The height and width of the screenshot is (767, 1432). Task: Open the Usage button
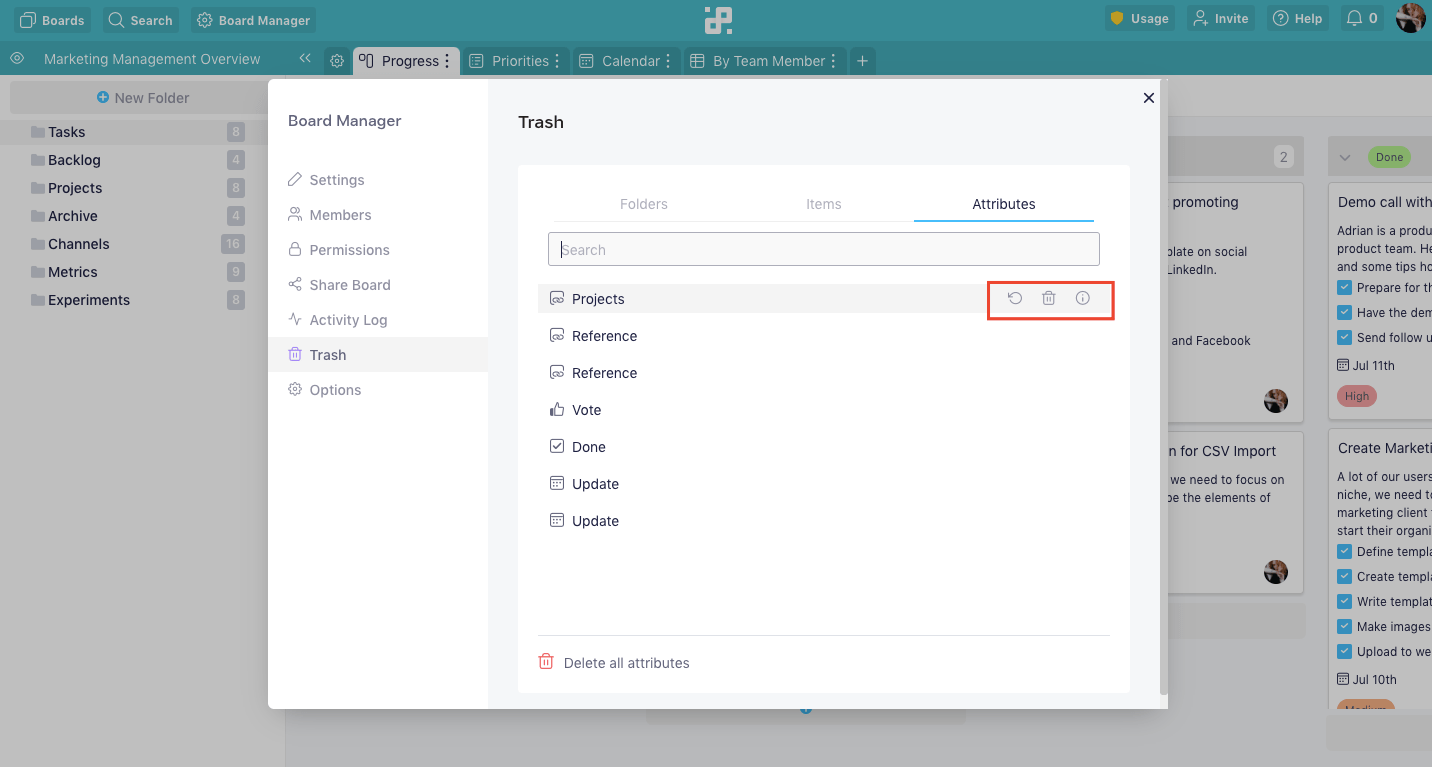(1139, 19)
